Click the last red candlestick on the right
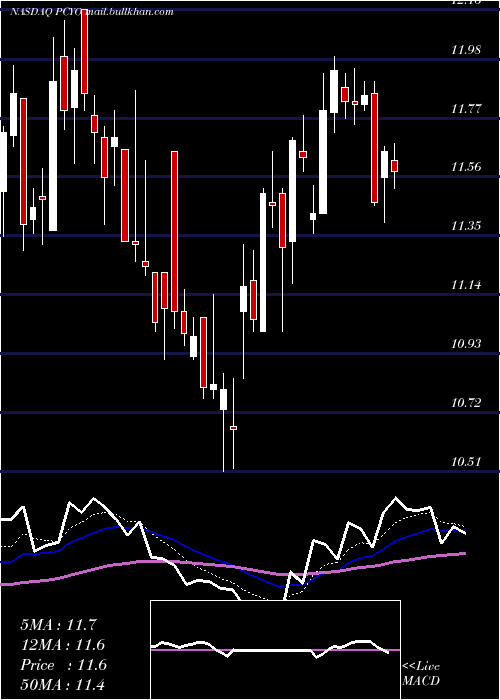This screenshot has width=500, height=700. click(394, 166)
